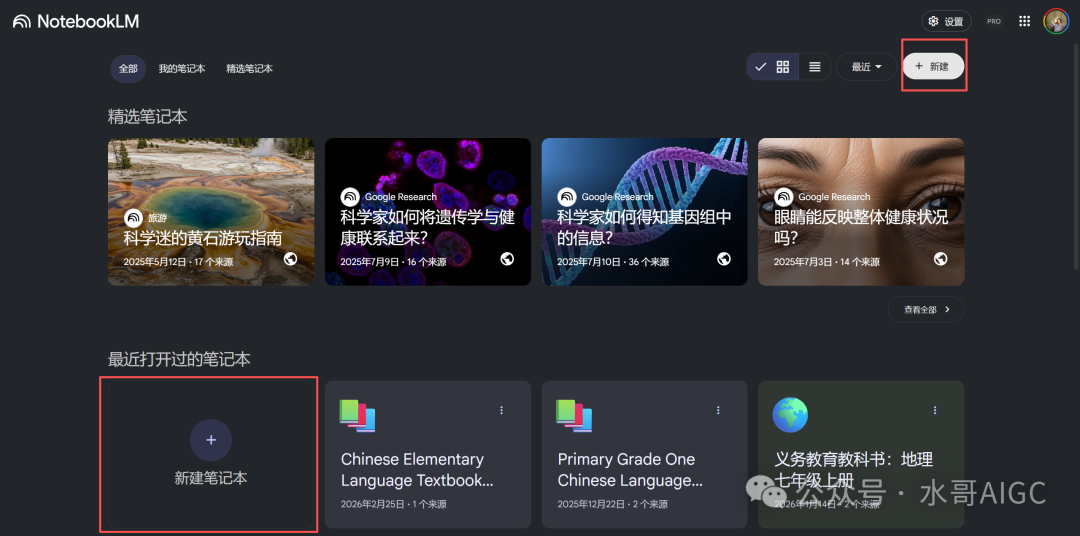Open the user account avatar

click(x=1056, y=21)
